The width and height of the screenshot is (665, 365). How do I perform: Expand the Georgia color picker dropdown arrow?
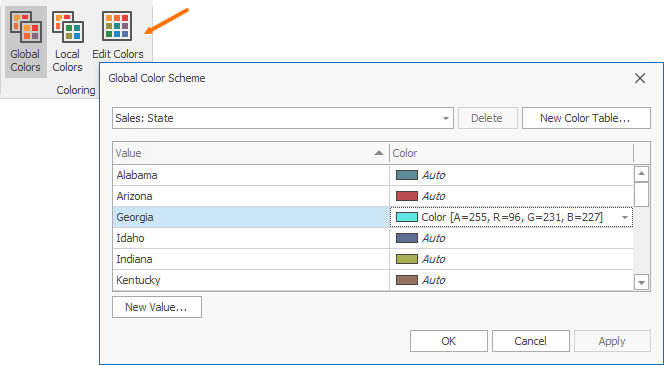[625, 217]
